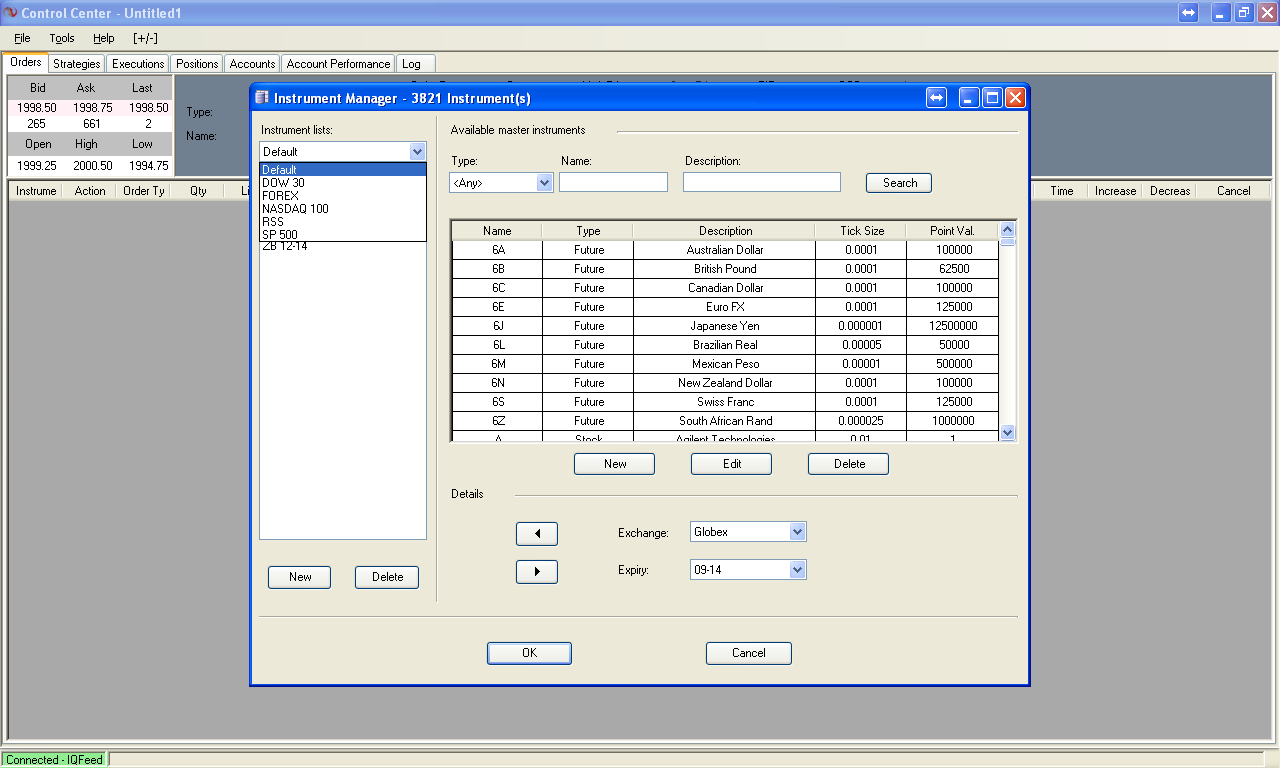The height and width of the screenshot is (768, 1280).
Task: Click the Instrument Manager title bar icon
Action: [262, 98]
